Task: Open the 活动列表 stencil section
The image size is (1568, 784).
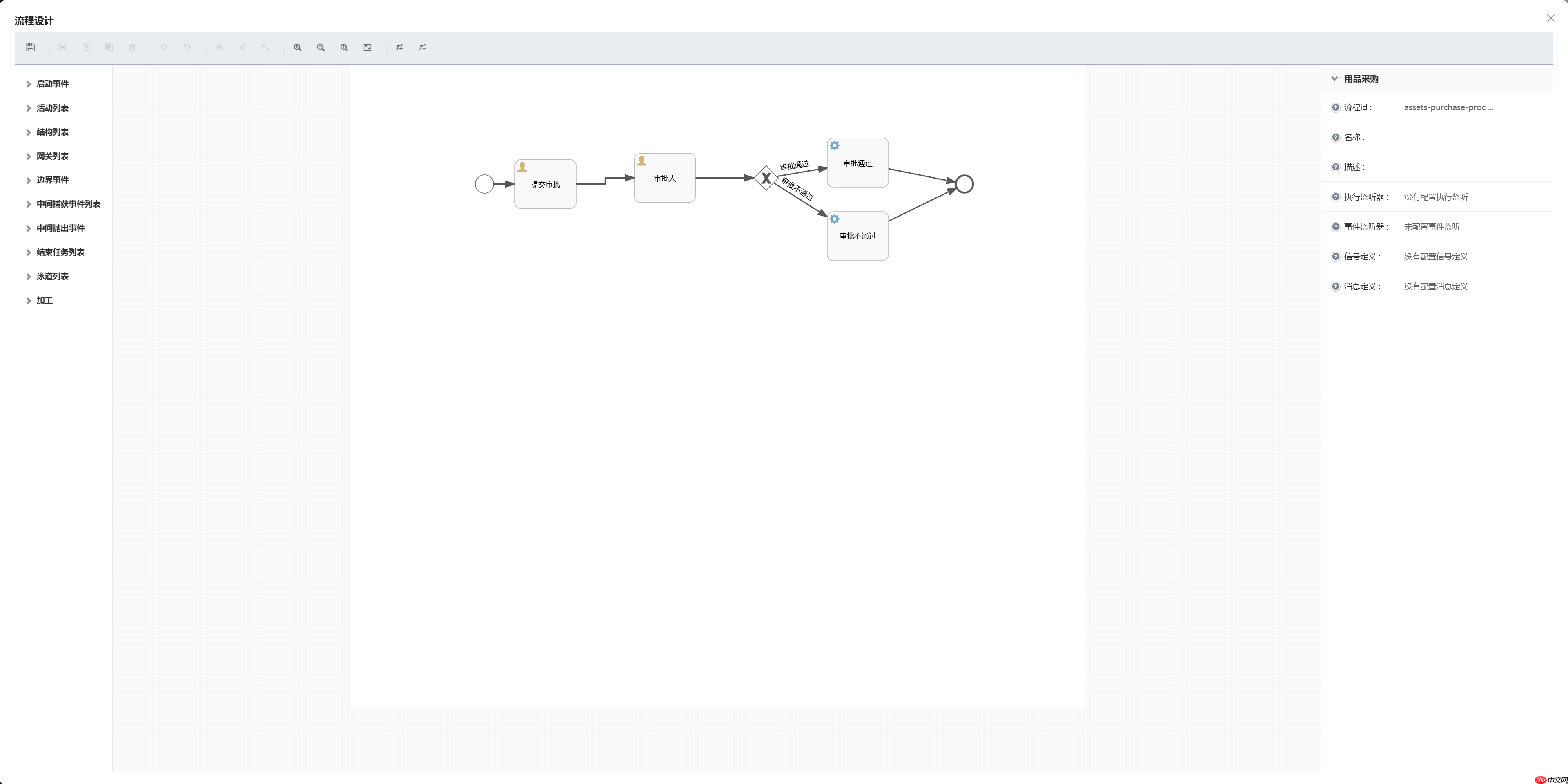Action: (52, 108)
